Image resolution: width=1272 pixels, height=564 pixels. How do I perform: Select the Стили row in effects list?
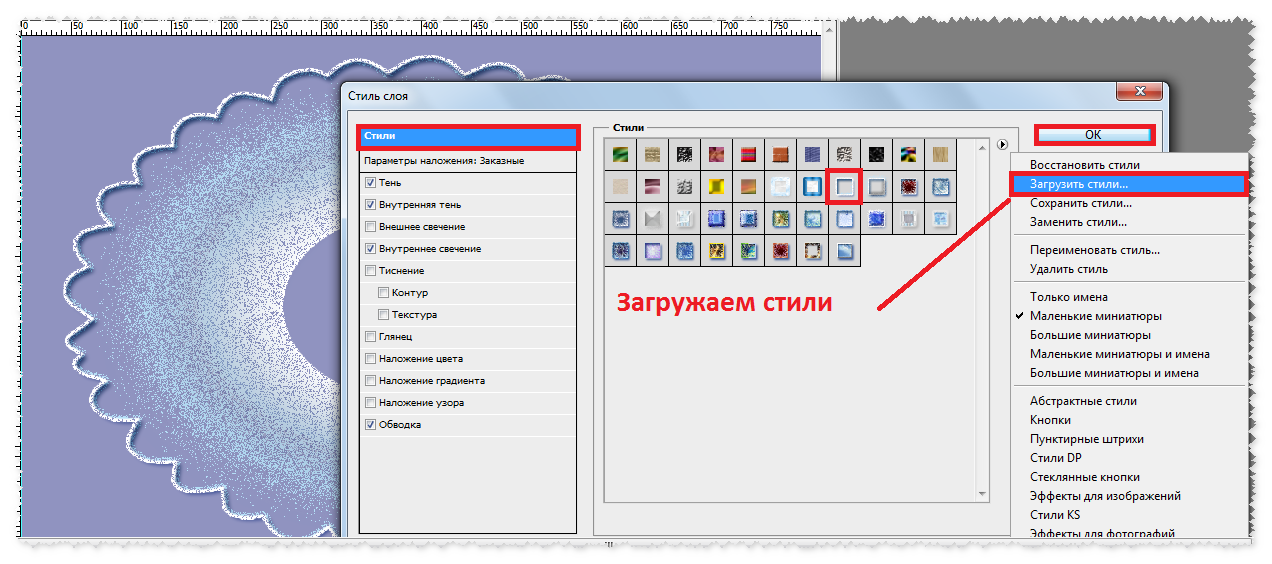coord(468,137)
